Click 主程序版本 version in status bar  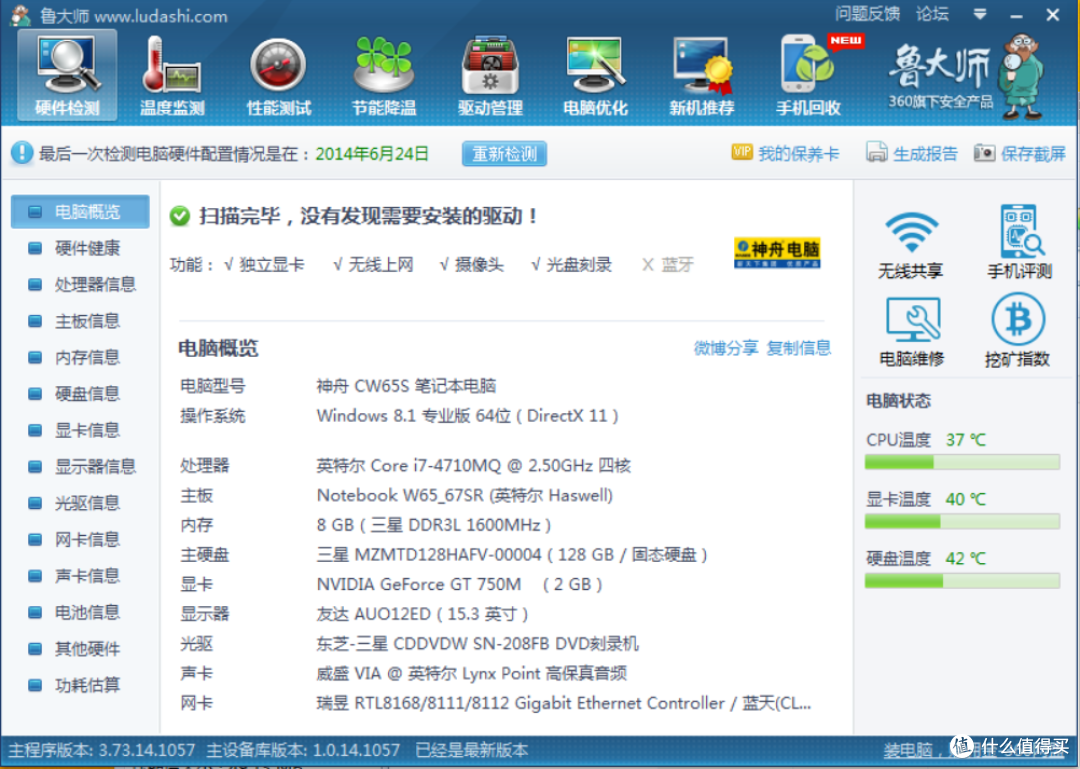pyautogui.click(x=102, y=750)
